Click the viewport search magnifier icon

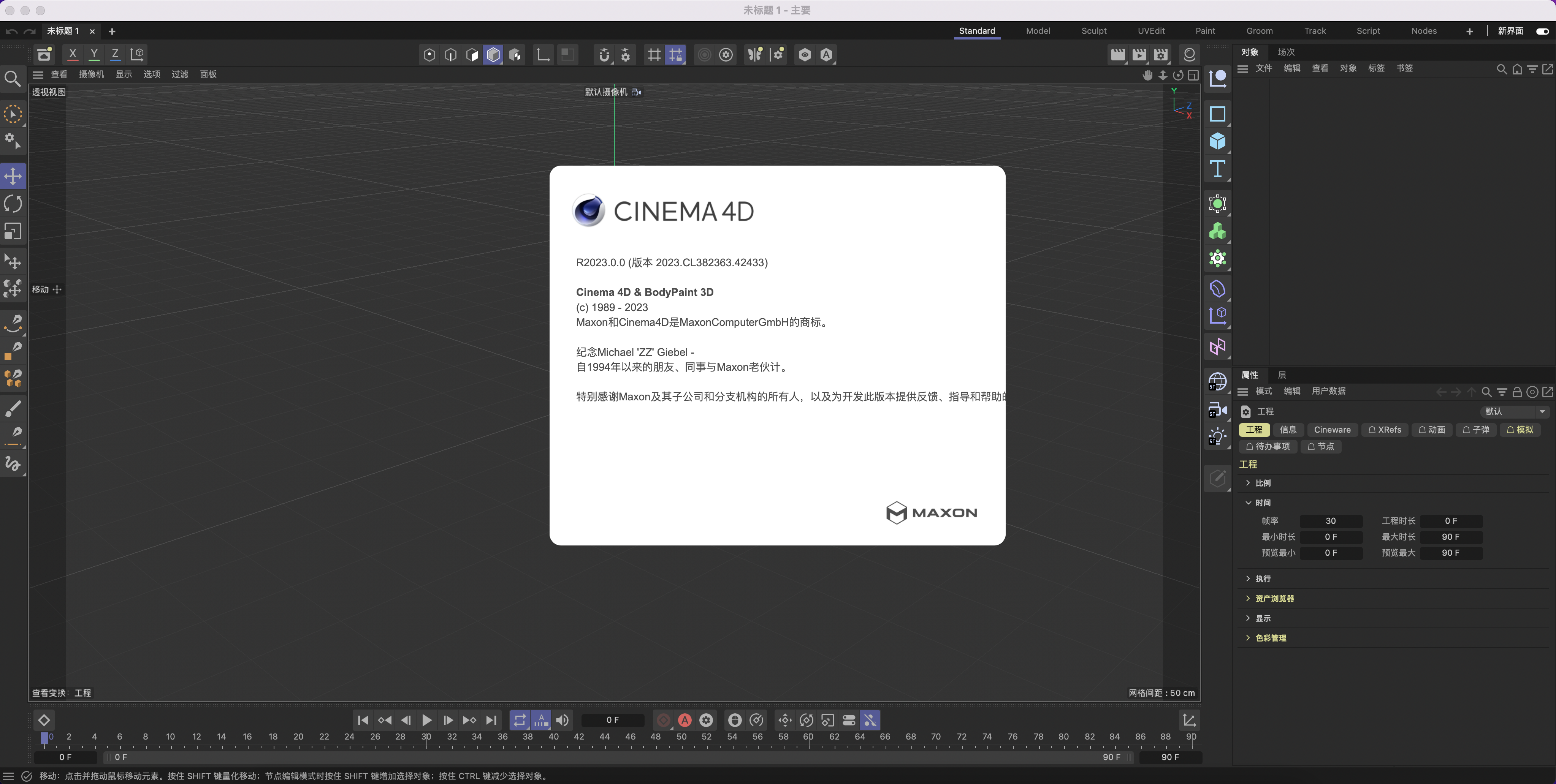13,79
